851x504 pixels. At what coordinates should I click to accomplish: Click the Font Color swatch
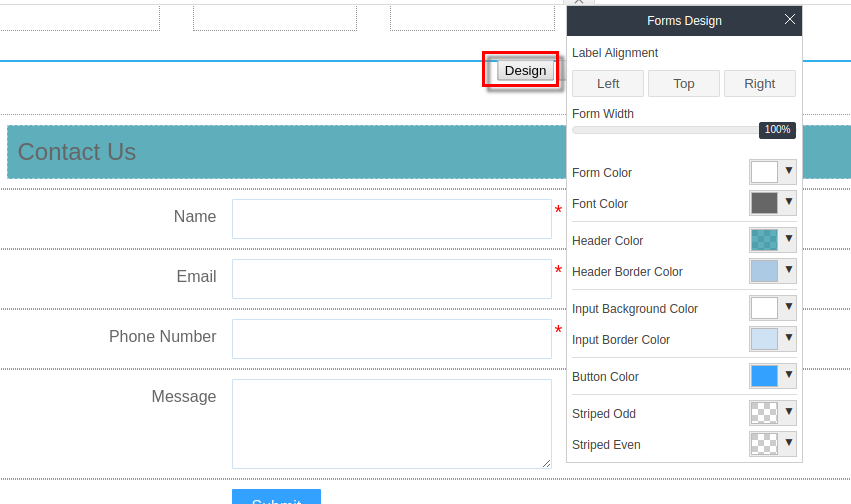pos(764,203)
